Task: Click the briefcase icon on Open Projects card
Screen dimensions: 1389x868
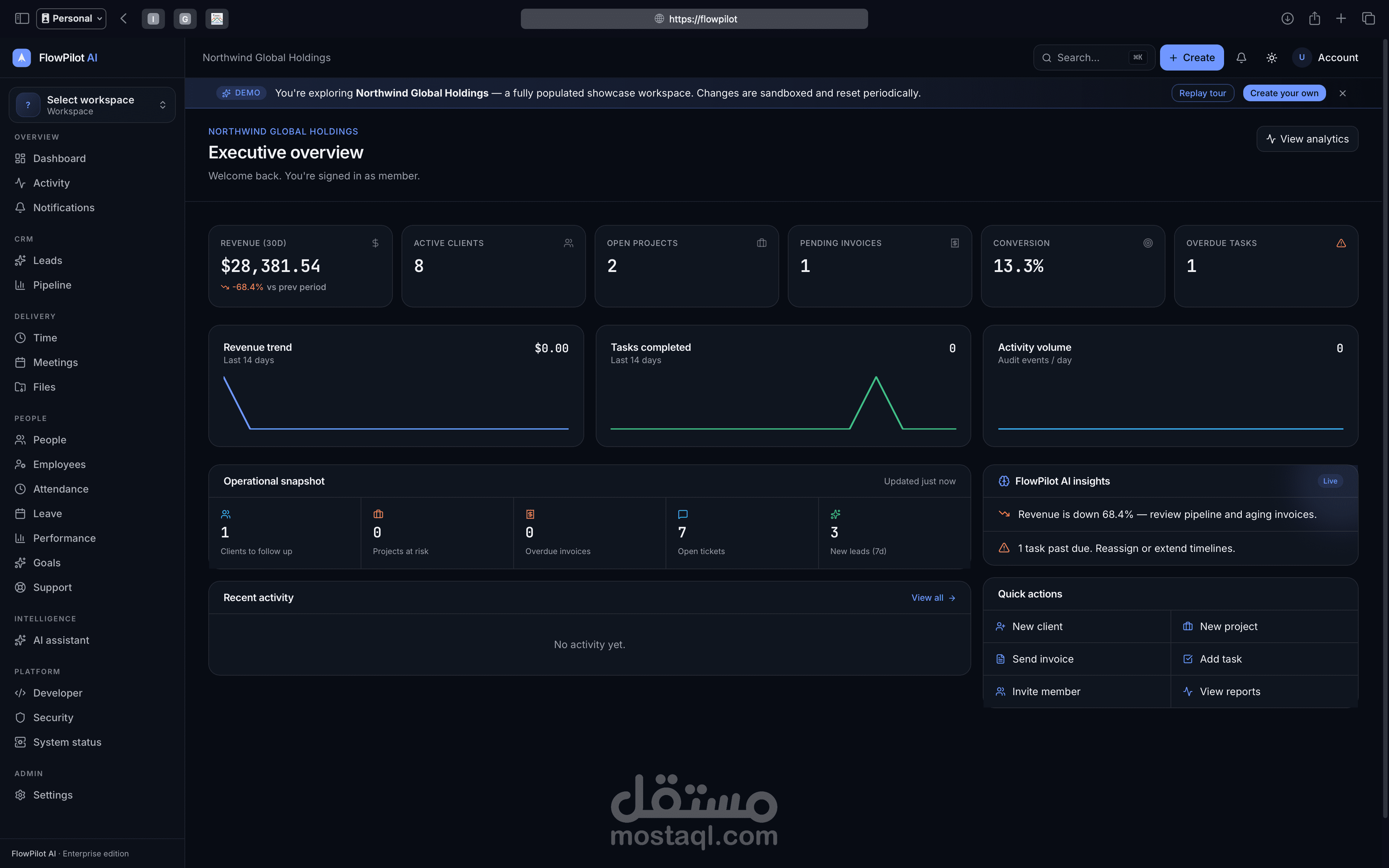Action: 762,243
